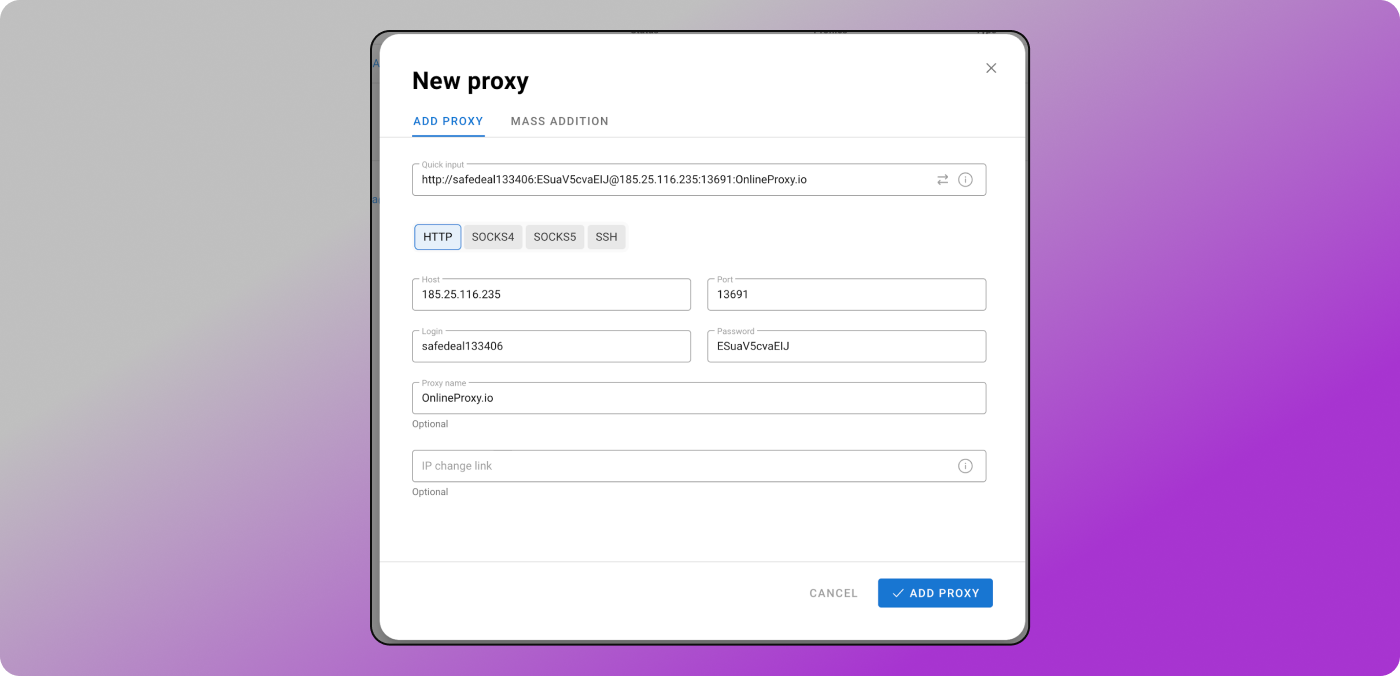Click into the Host field
Screen dimensions: 1400x676
click(551, 295)
